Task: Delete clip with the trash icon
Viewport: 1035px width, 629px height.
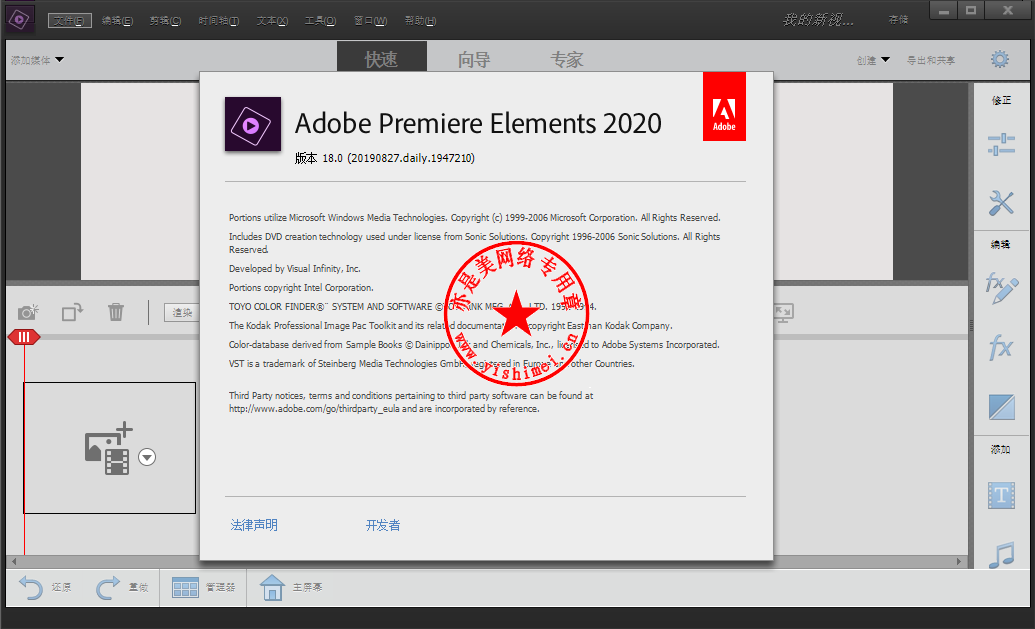Action: click(x=116, y=312)
